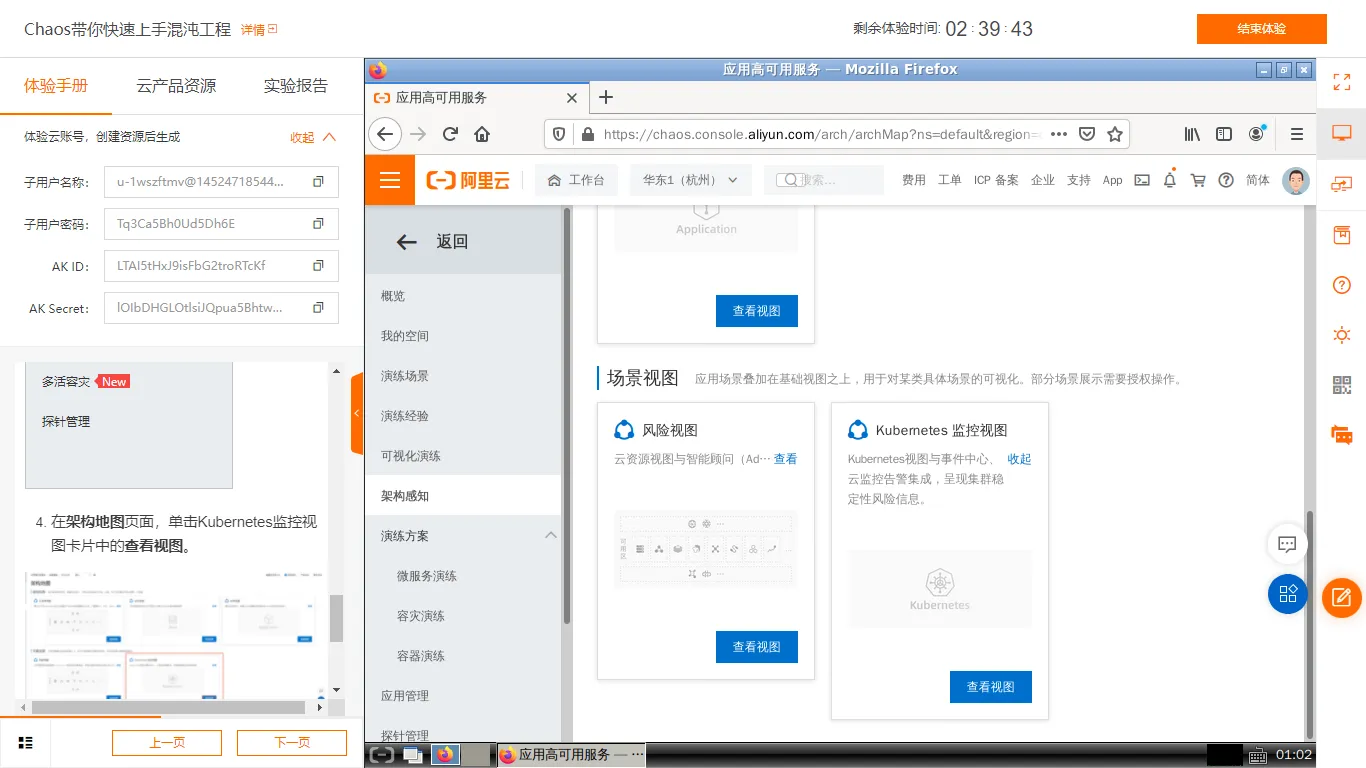Select 概览 in the sidebar
The image size is (1366, 768).
[x=463, y=296]
